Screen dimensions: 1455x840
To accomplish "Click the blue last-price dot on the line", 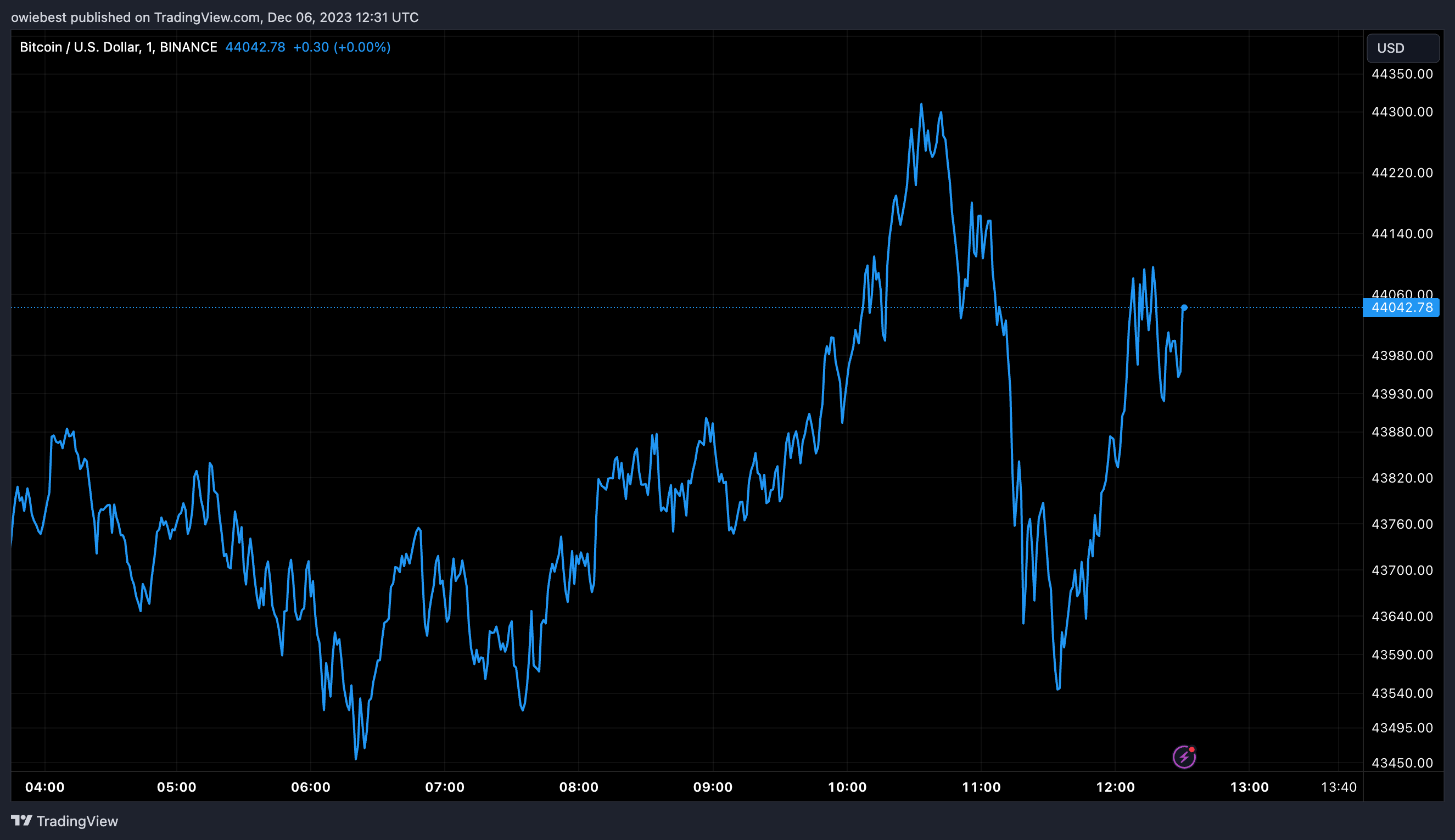I will point(1184,307).
